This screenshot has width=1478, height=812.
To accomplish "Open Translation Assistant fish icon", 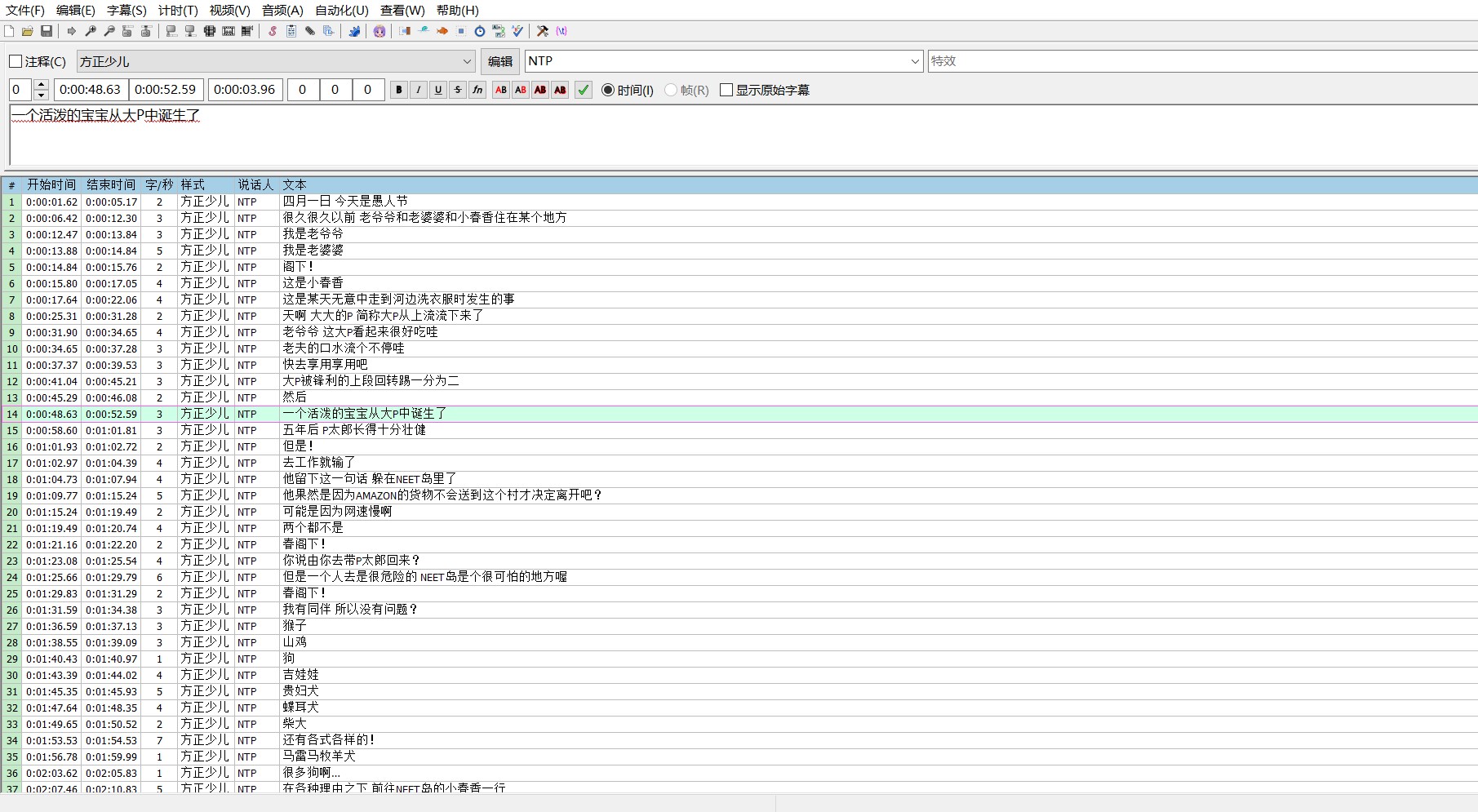I will point(442,31).
